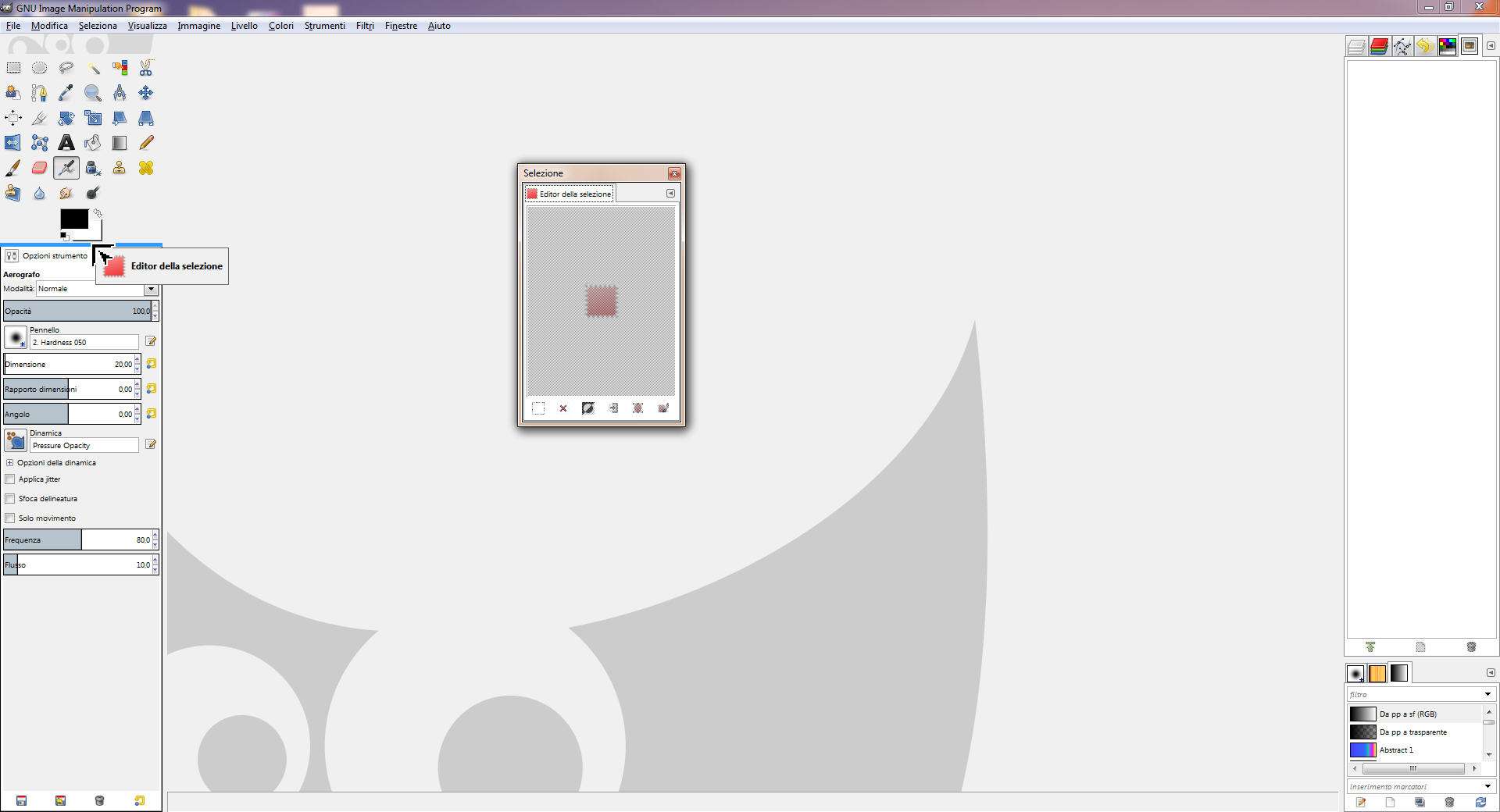Select the Abstract 1 gradient
This screenshot has width=1500, height=812.
(x=1396, y=750)
